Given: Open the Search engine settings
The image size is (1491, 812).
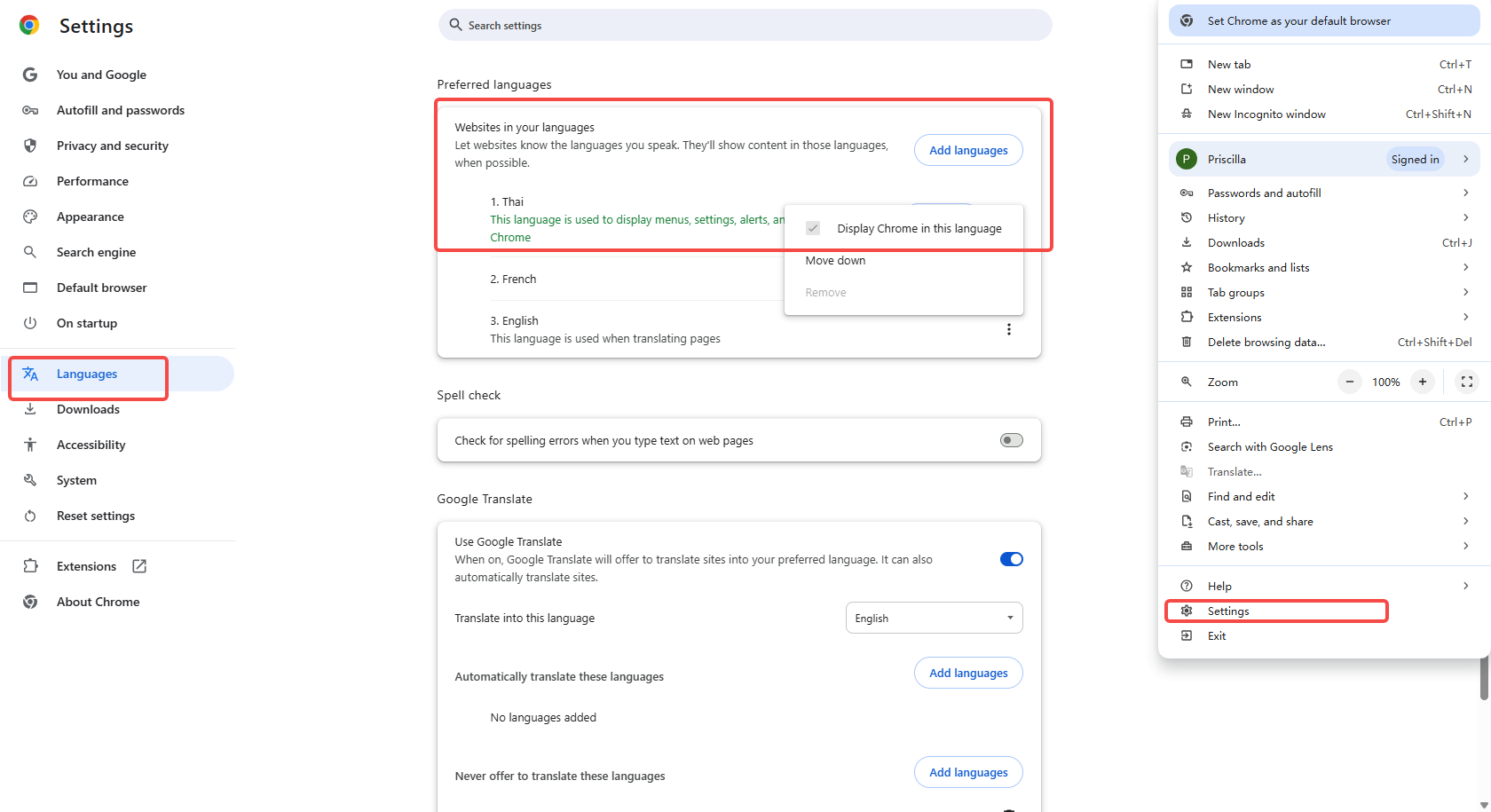Looking at the screenshot, I should point(94,251).
